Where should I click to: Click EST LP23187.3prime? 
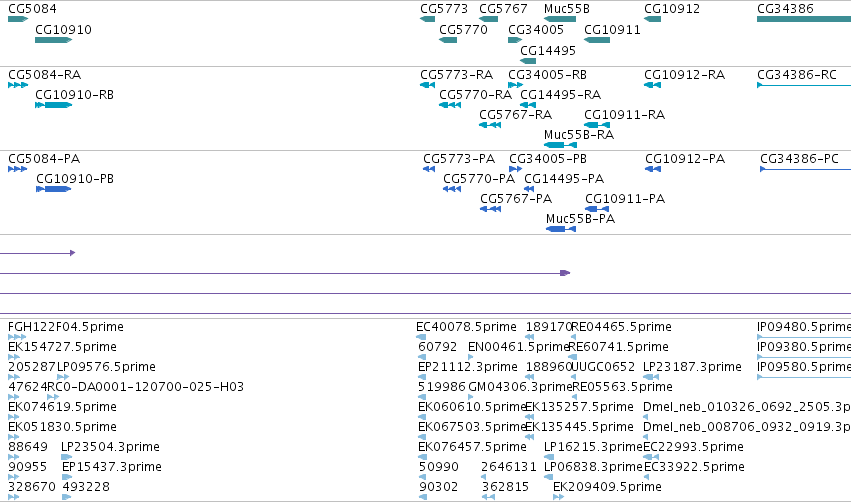coord(692,367)
